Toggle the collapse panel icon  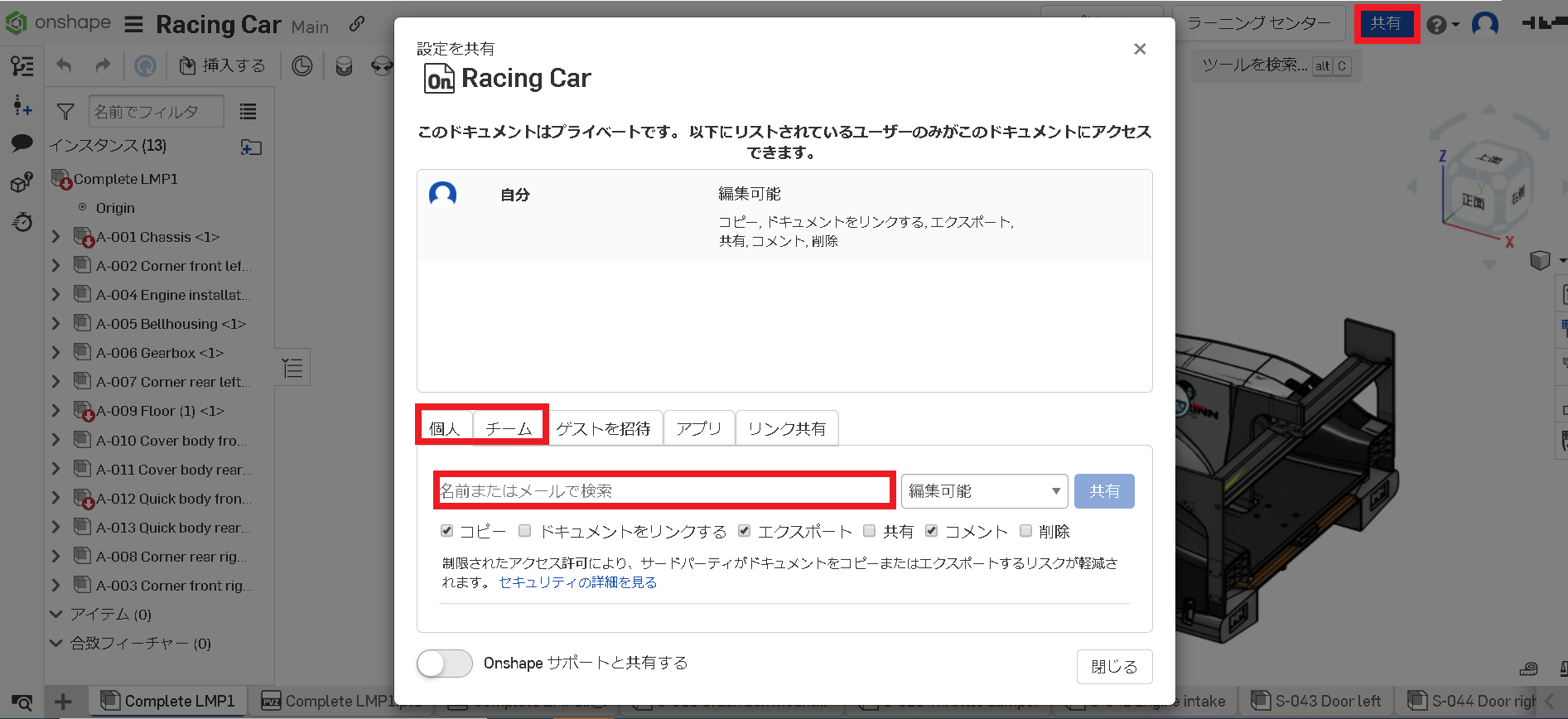tap(292, 368)
